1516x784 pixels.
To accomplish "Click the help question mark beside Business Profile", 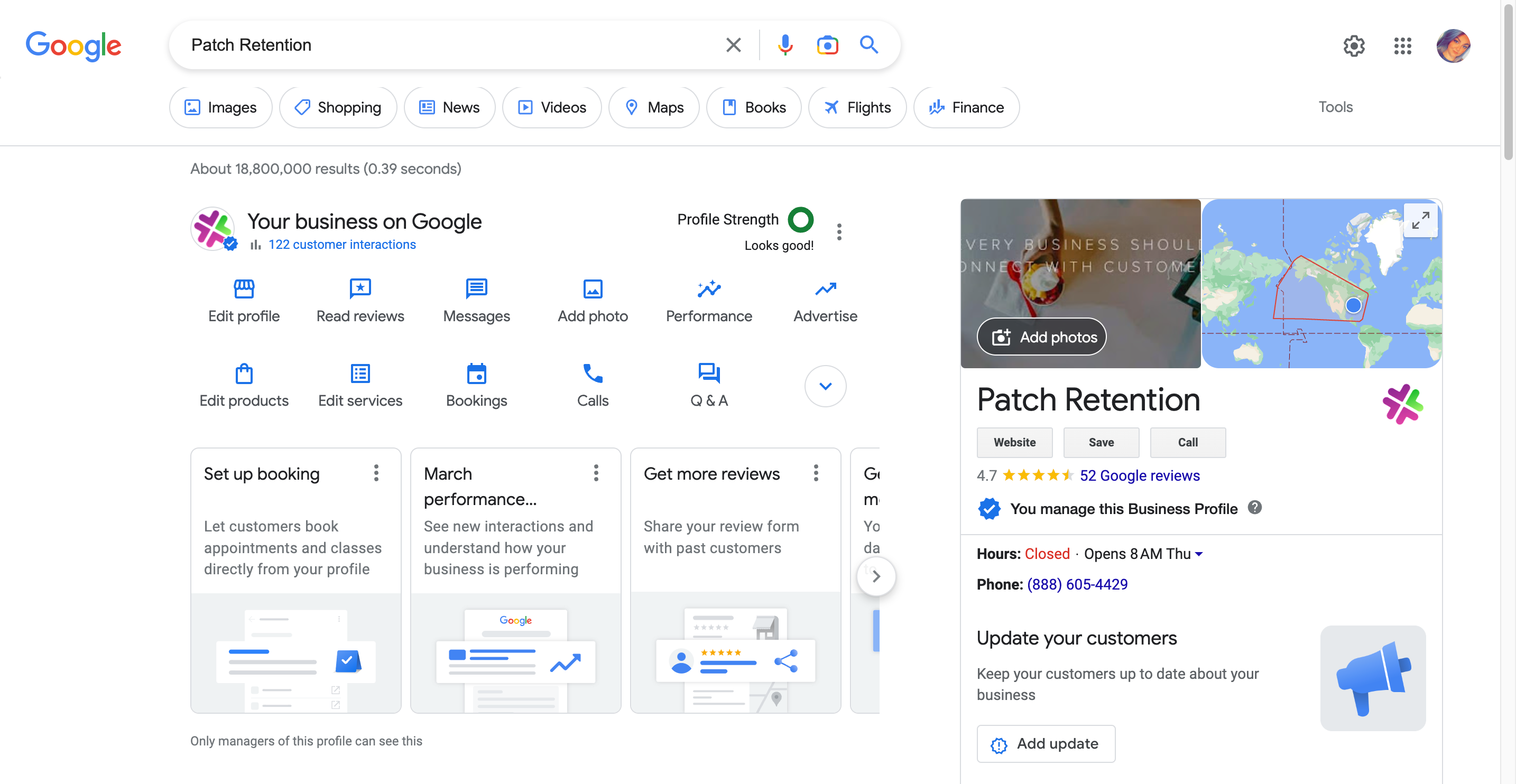I will (1254, 507).
